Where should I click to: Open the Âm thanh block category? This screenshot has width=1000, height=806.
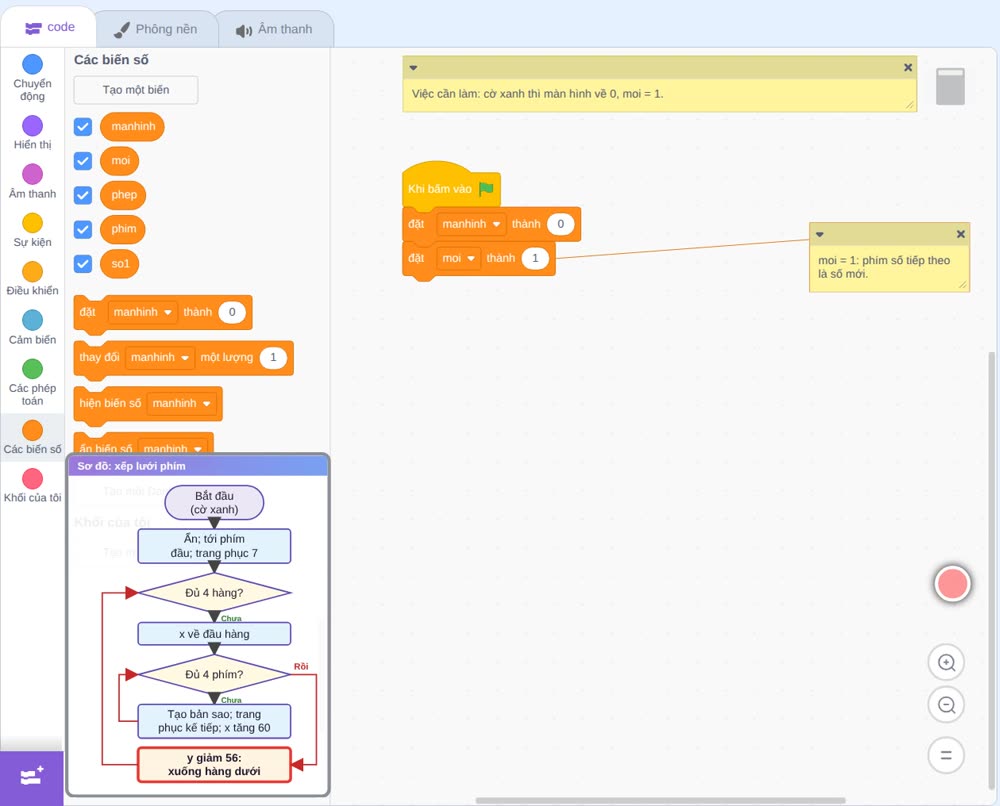[x=33, y=182]
